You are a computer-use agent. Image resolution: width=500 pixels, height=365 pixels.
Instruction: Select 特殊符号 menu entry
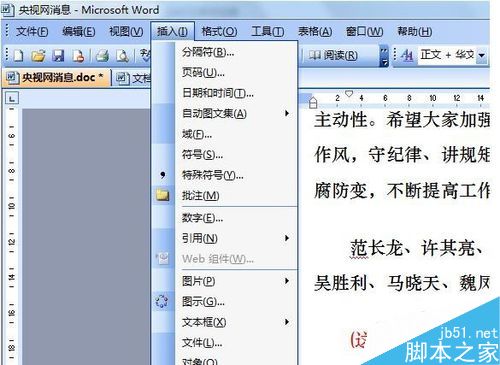(235, 175)
